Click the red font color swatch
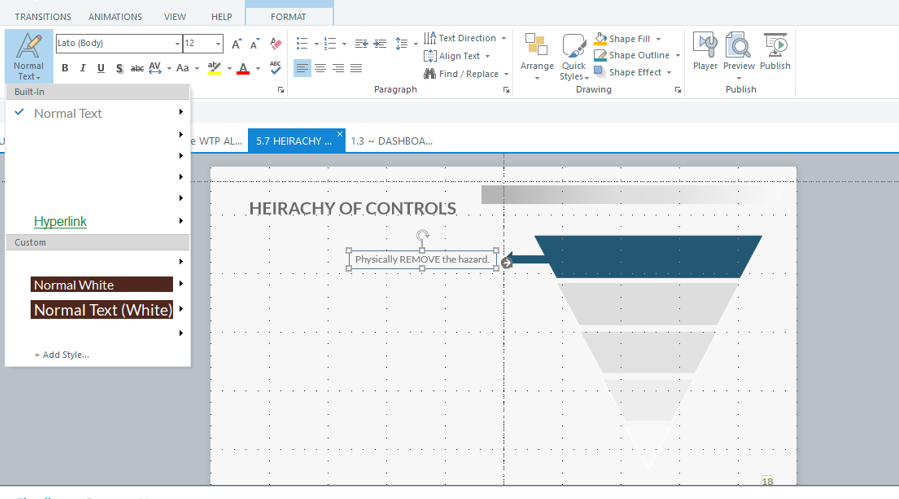 point(243,69)
